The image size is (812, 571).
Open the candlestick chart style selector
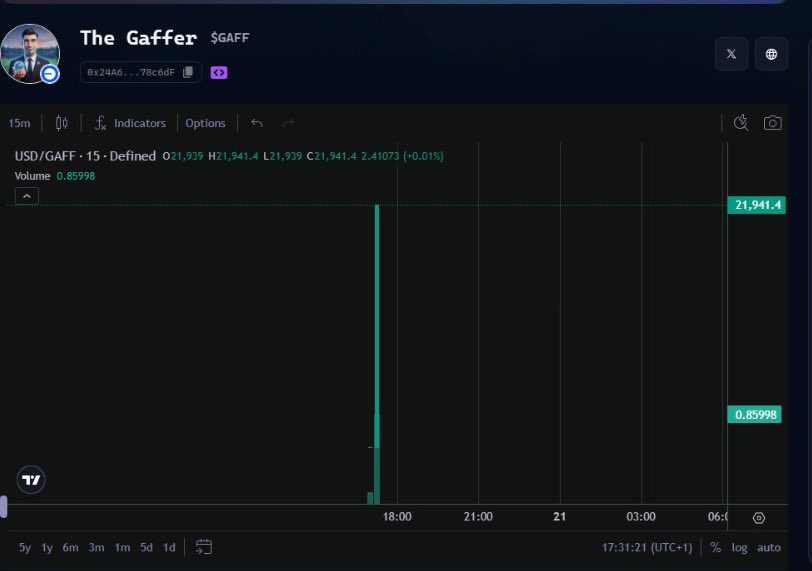[x=62, y=123]
